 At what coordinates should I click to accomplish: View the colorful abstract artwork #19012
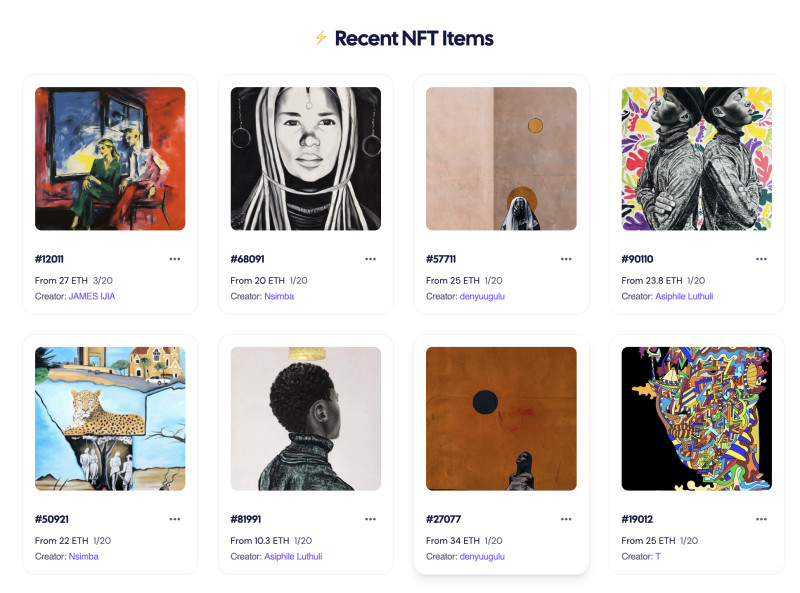[x=697, y=419]
